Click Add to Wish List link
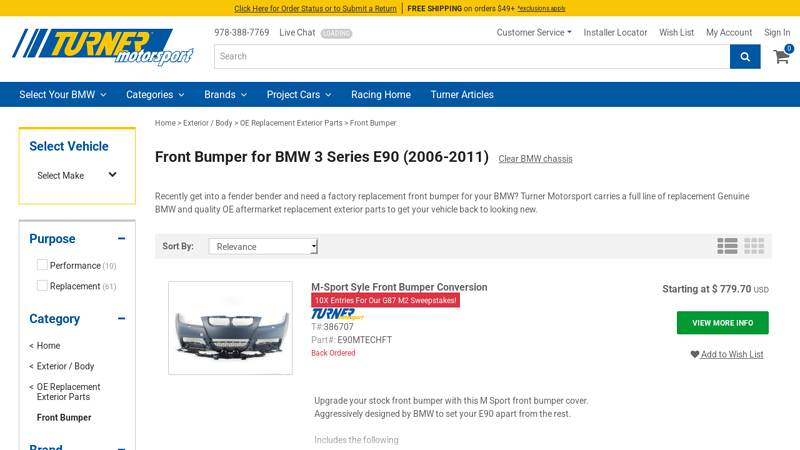Screen dimensions: 800x450 tap(732, 354)
